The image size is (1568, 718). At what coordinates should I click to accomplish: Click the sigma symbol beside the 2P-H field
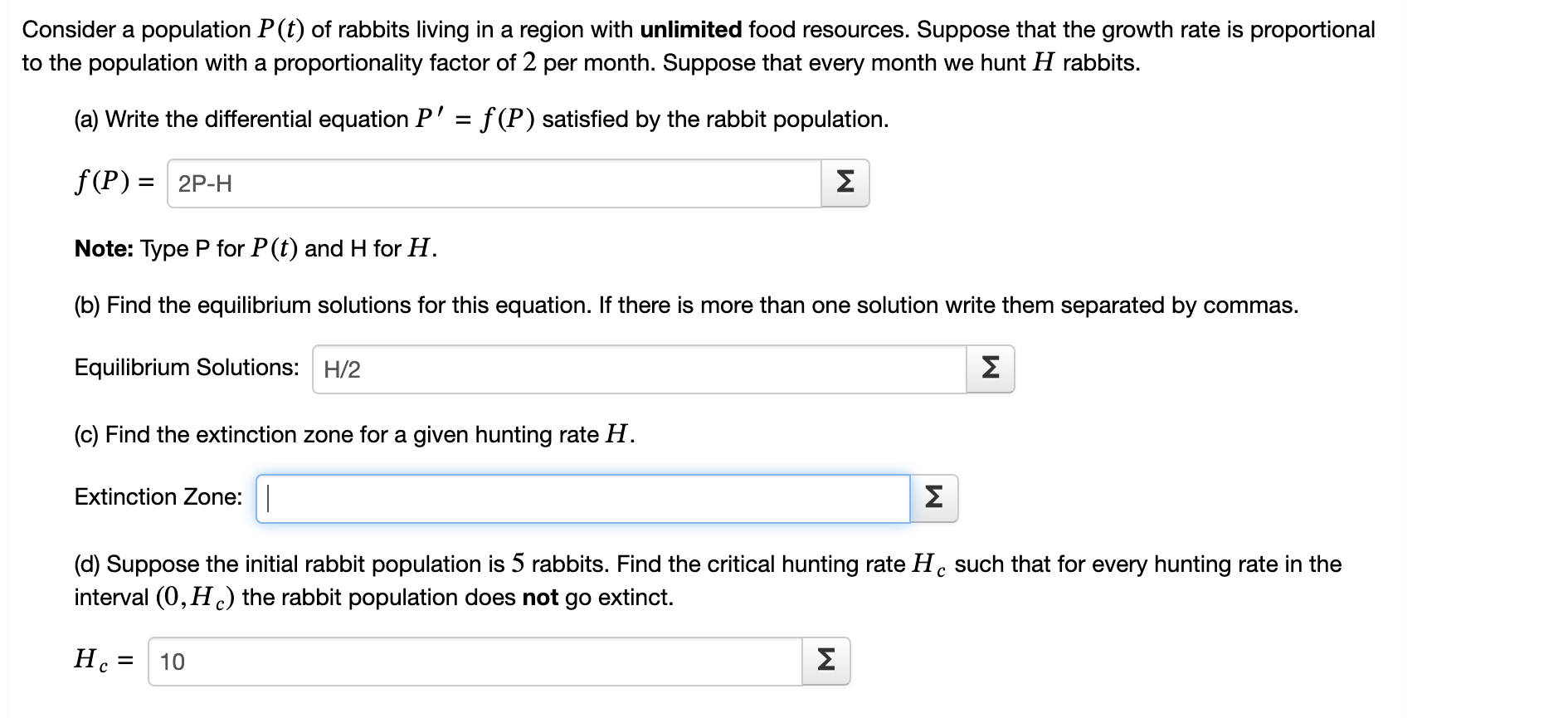click(845, 183)
